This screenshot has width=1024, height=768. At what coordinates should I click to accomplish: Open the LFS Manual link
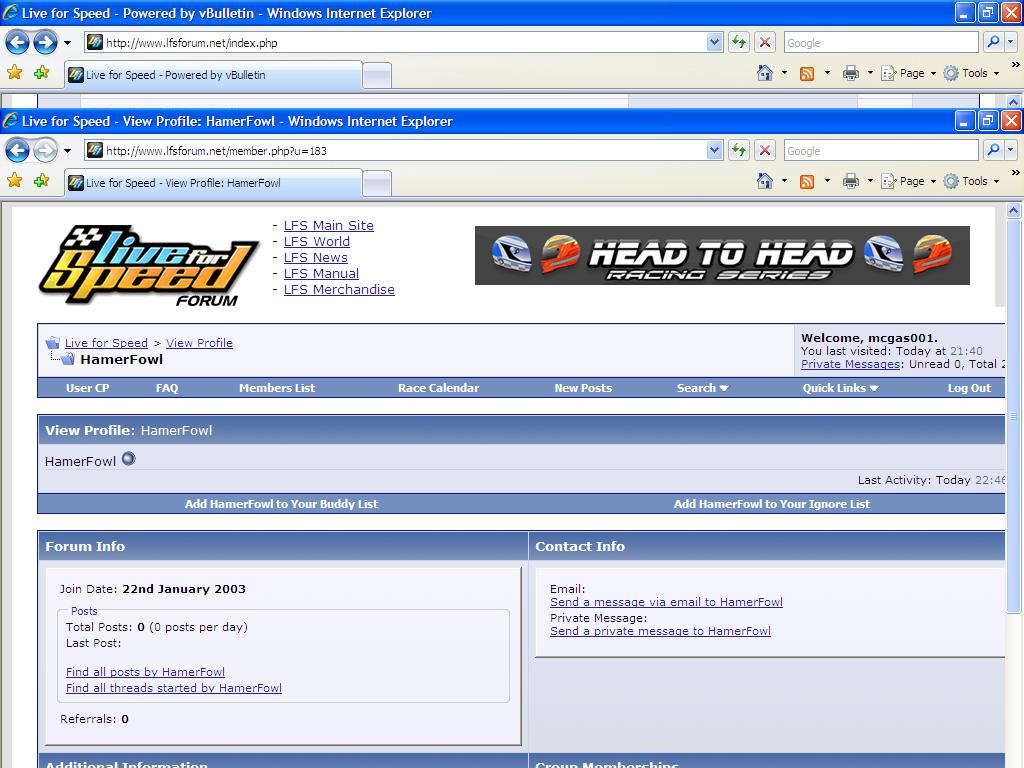point(321,274)
